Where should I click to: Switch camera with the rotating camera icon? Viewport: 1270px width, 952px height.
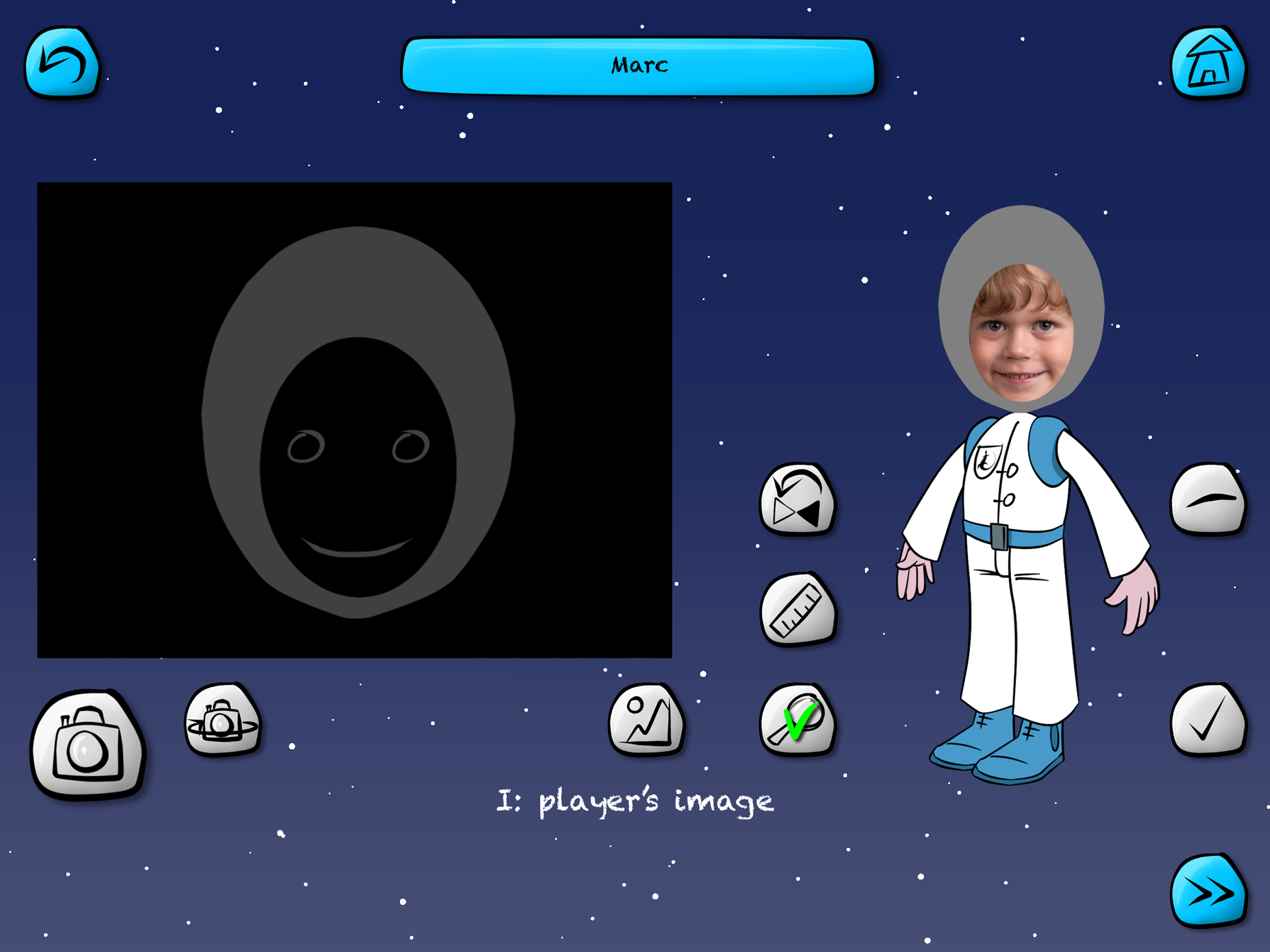[223, 720]
